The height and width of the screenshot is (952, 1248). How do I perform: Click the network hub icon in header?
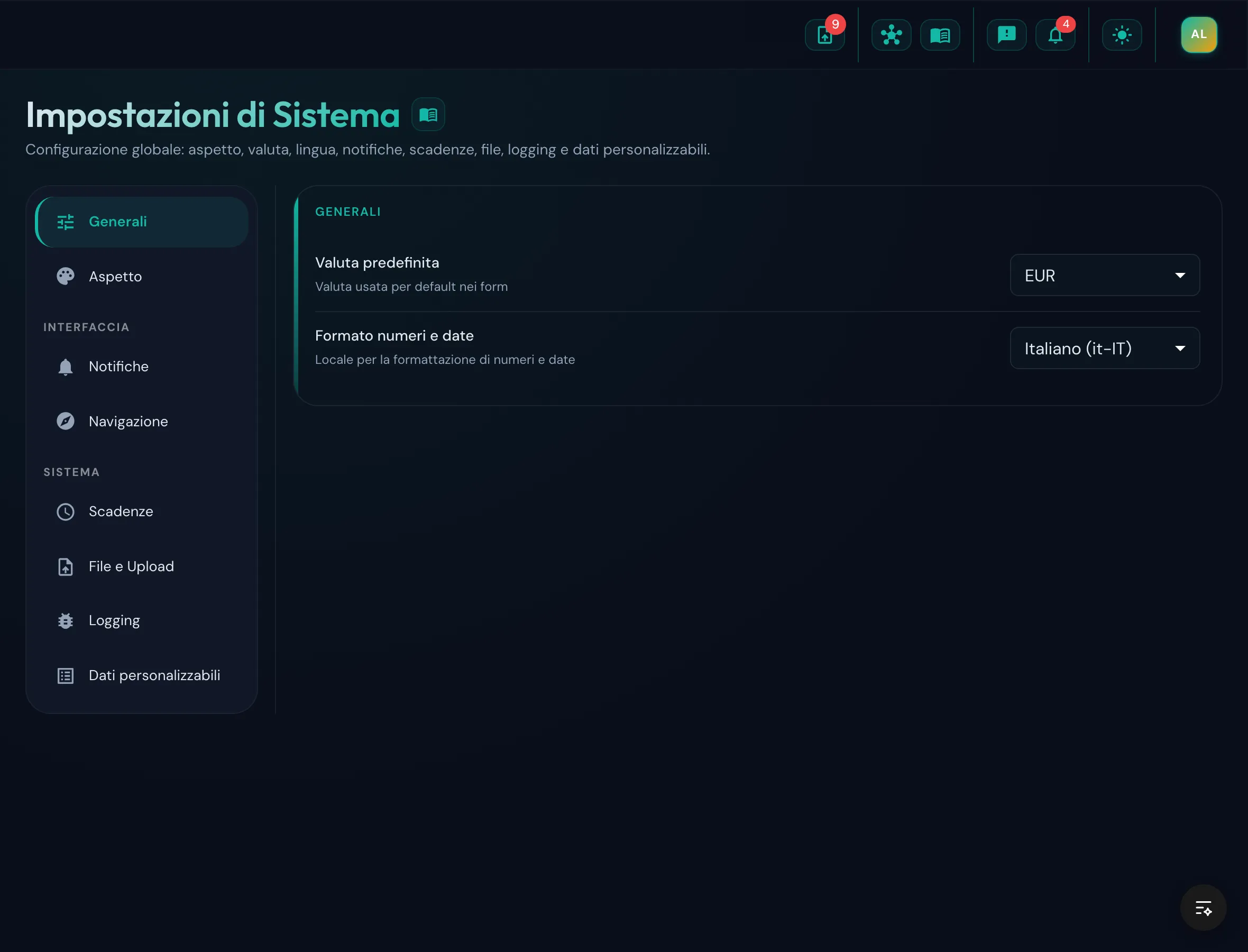click(891, 35)
